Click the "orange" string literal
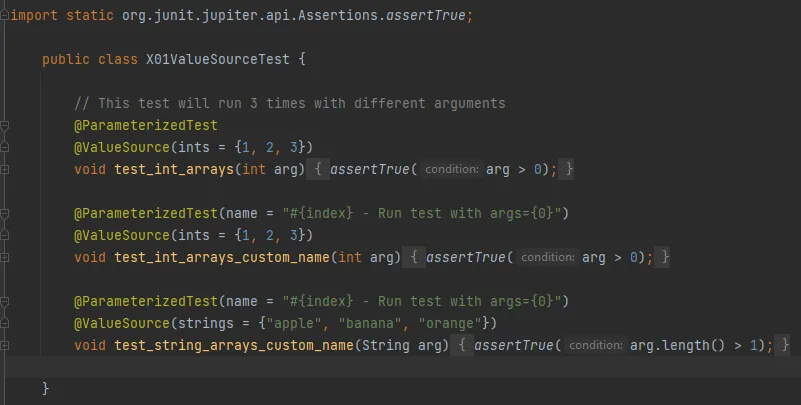The image size is (801, 405). (x=450, y=323)
